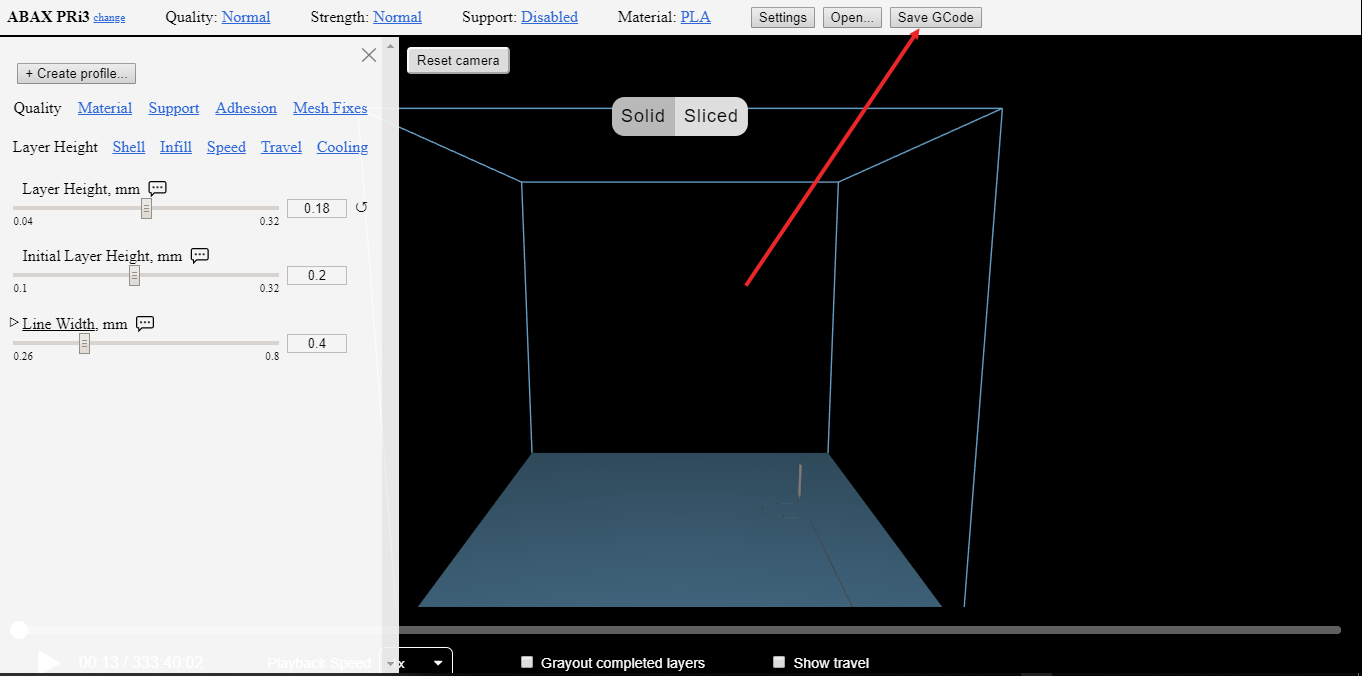The image size is (1362, 676).
Task: Change the Quality Normal link
Action: pos(246,17)
